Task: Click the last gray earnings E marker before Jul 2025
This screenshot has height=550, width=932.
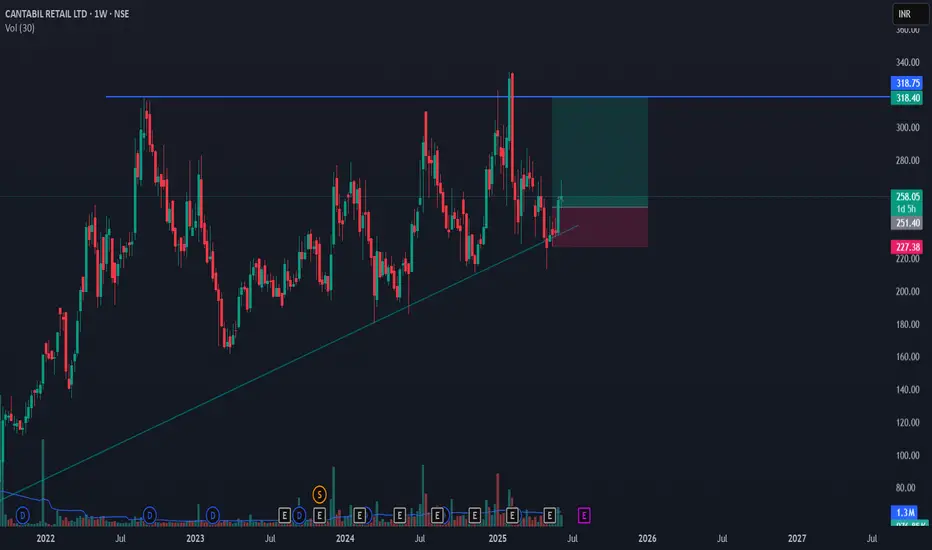Action: point(549,516)
